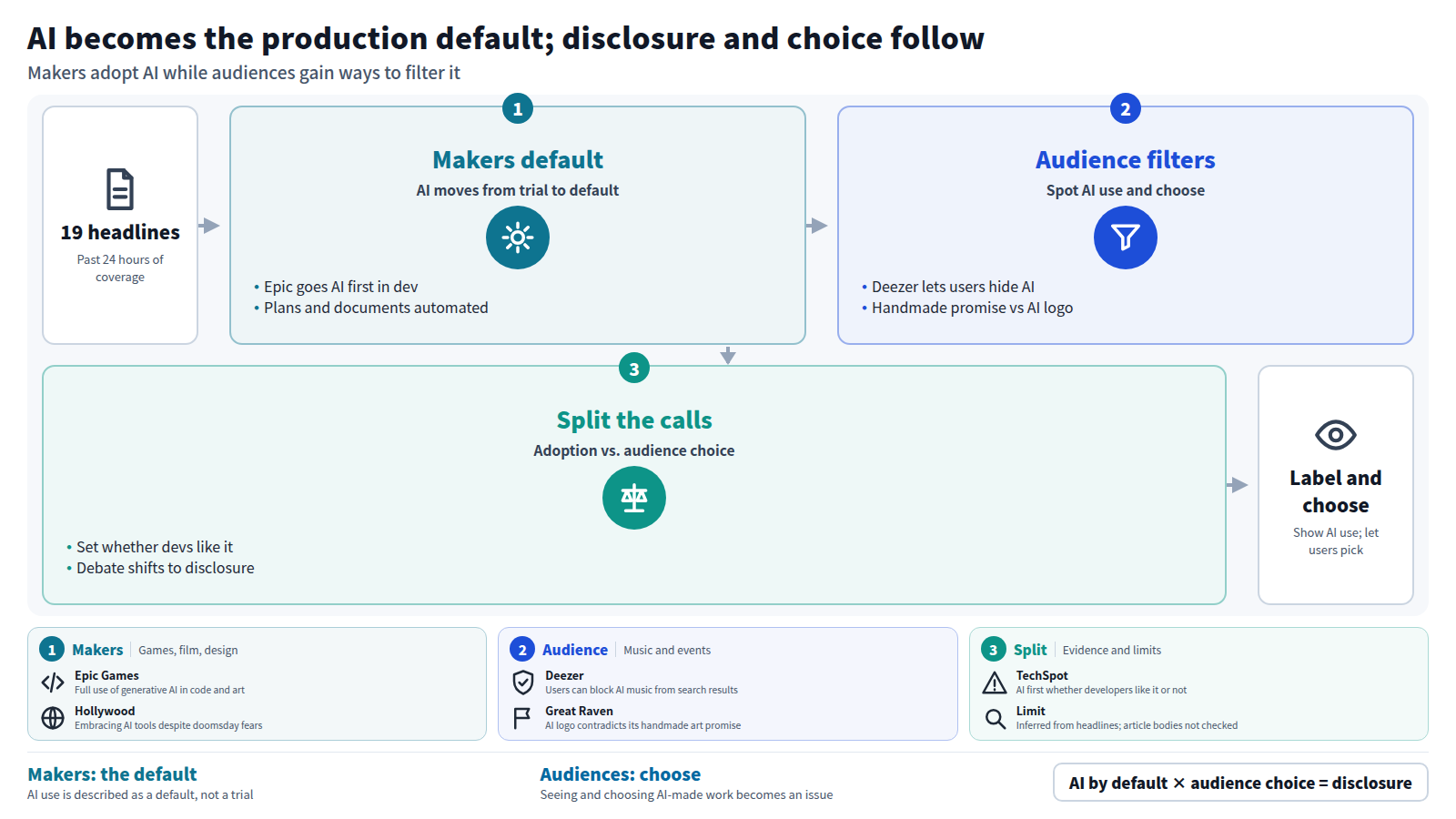Click the 'Epic Games' entry title

pyautogui.click(x=106, y=675)
